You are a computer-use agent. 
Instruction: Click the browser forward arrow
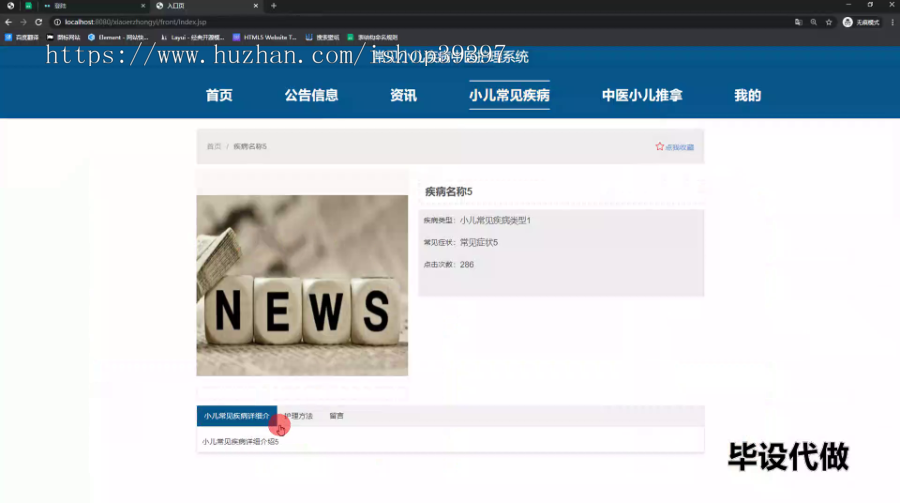(x=24, y=22)
